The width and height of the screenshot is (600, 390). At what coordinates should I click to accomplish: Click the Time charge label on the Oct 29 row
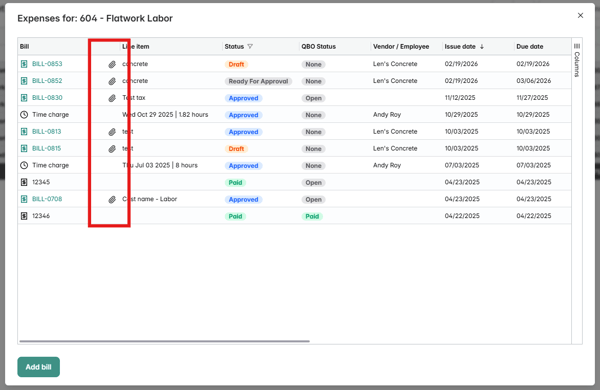click(x=51, y=114)
